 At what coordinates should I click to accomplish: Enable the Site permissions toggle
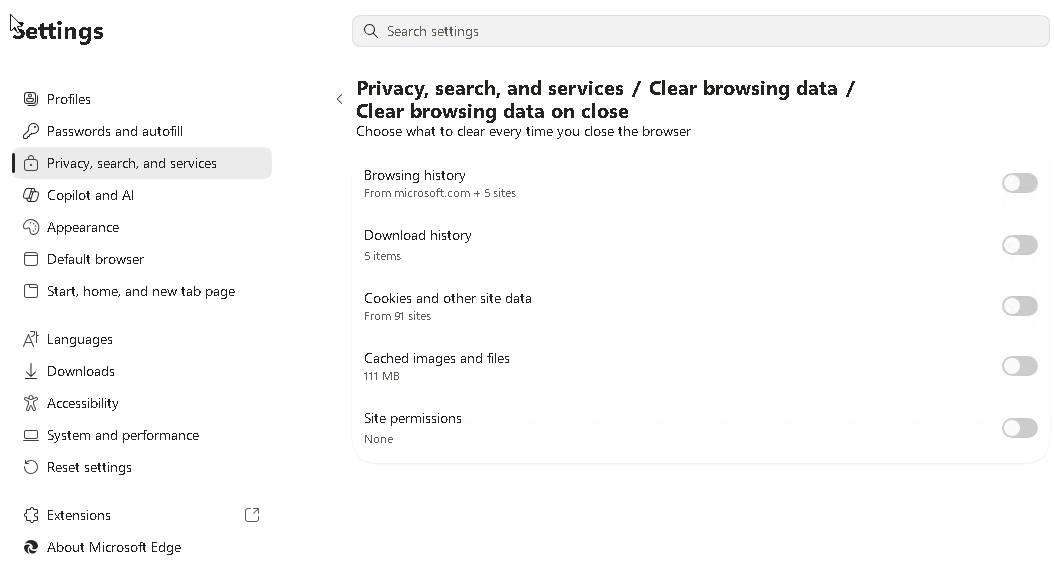[x=1020, y=428]
